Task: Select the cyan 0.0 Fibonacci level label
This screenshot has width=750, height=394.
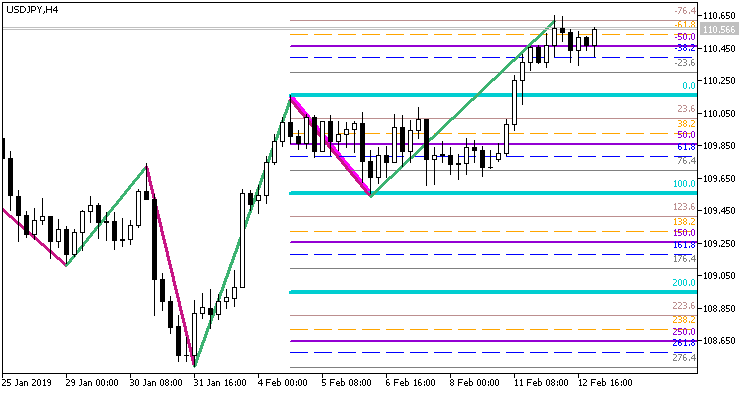Action: [x=689, y=86]
